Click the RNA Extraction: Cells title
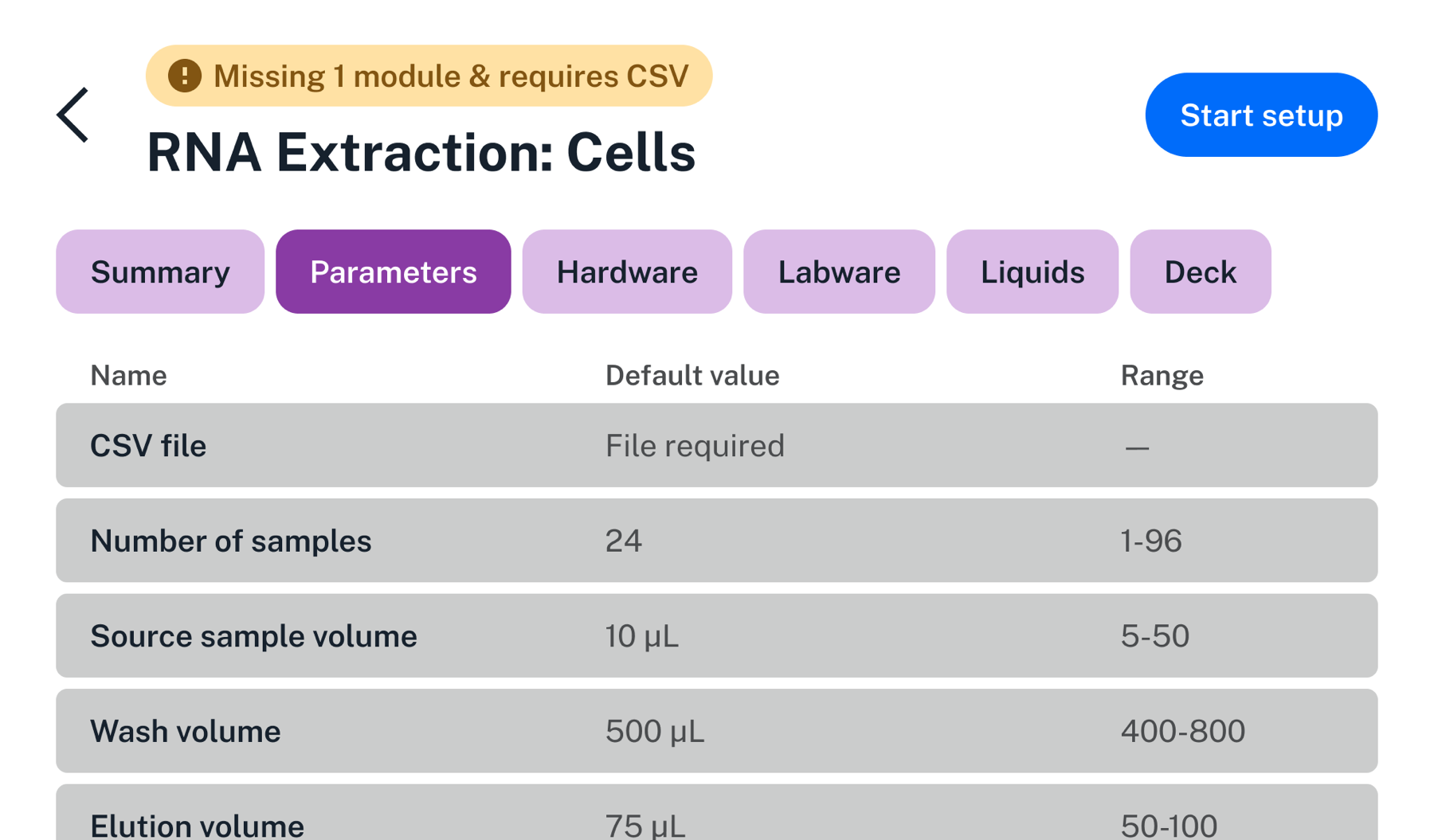This screenshot has height=840, width=1434. pyautogui.click(x=421, y=152)
